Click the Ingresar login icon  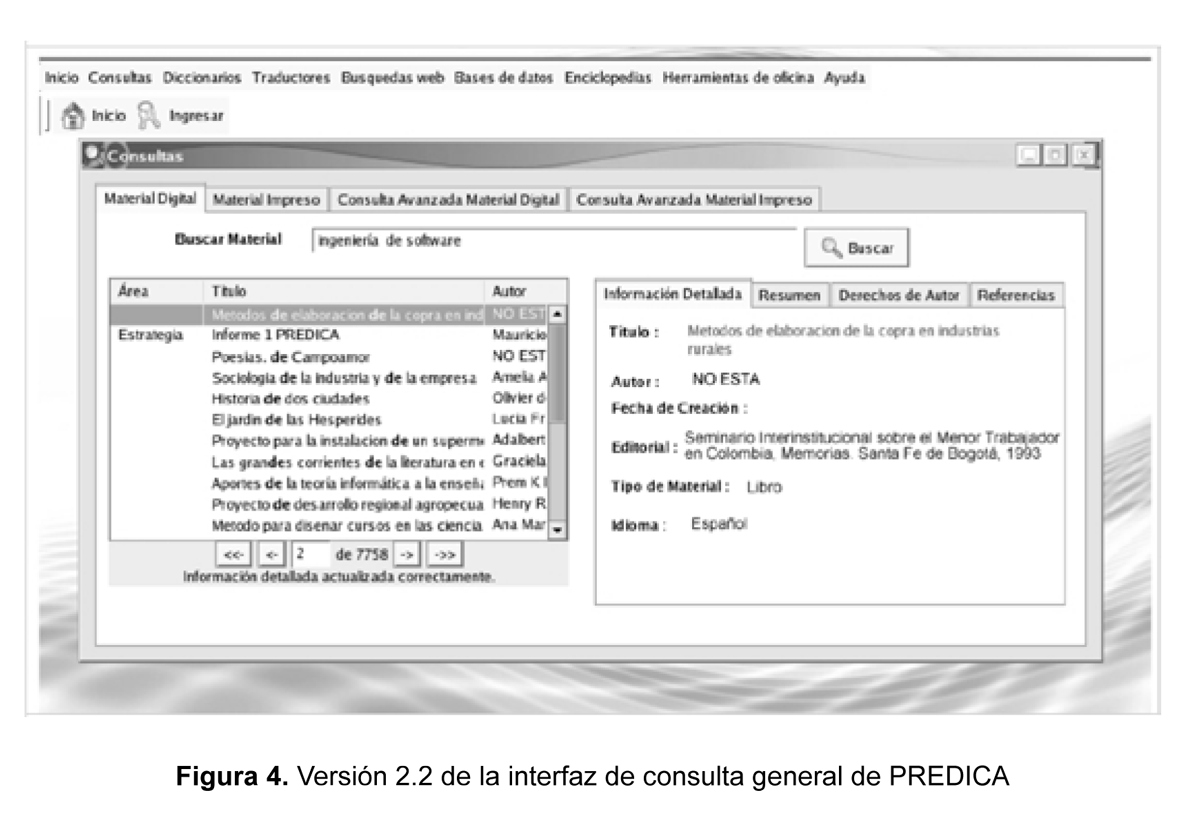point(148,115)
